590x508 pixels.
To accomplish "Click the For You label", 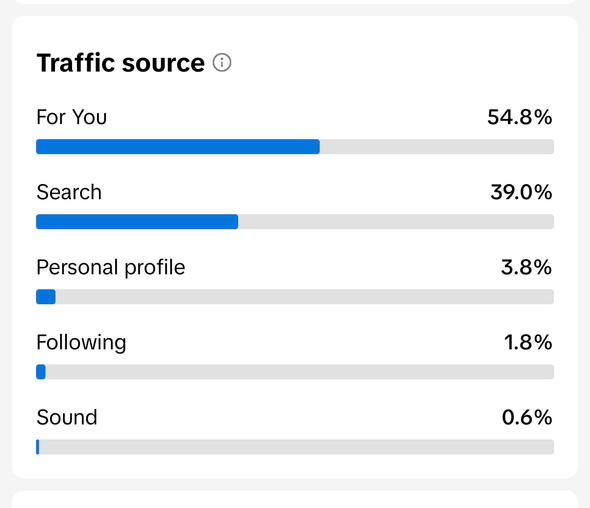I will click(71, 117).
